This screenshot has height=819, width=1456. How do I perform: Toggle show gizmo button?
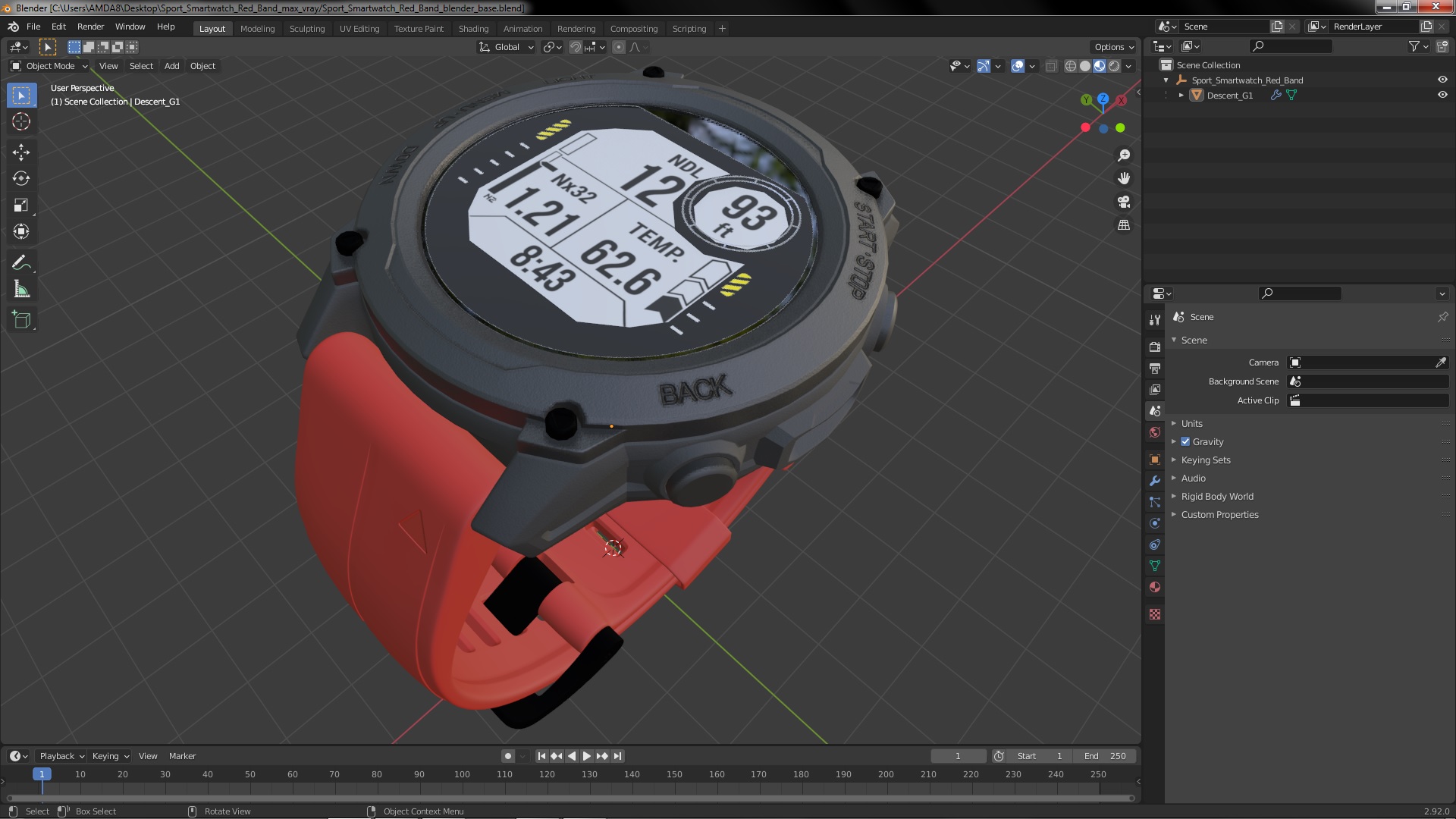983,66
